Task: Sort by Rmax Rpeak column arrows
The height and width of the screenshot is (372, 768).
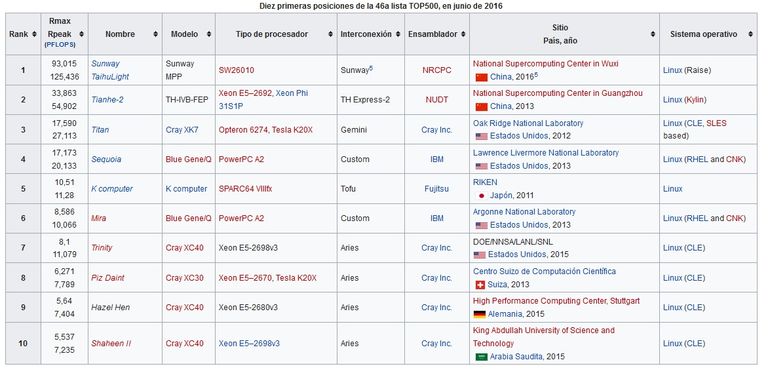Action: click(x=81, y=34)
